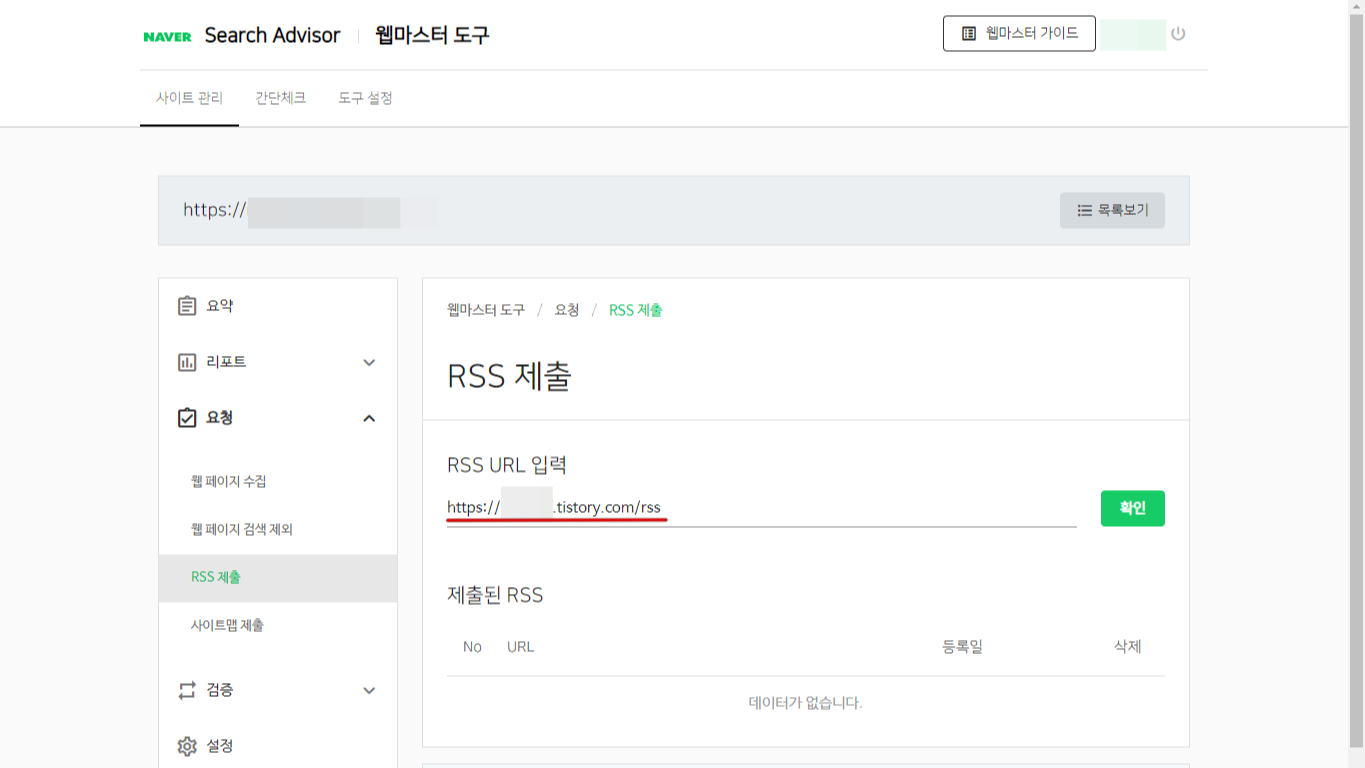
Task: Open 사이트맵 제출 submenu
Action: pos(228,625)
